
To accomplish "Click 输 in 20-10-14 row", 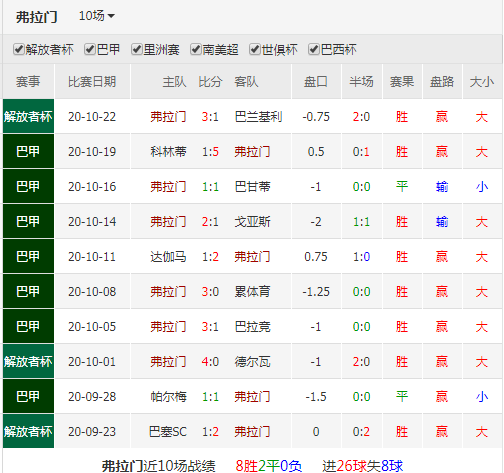I will (x=442, y=222).
